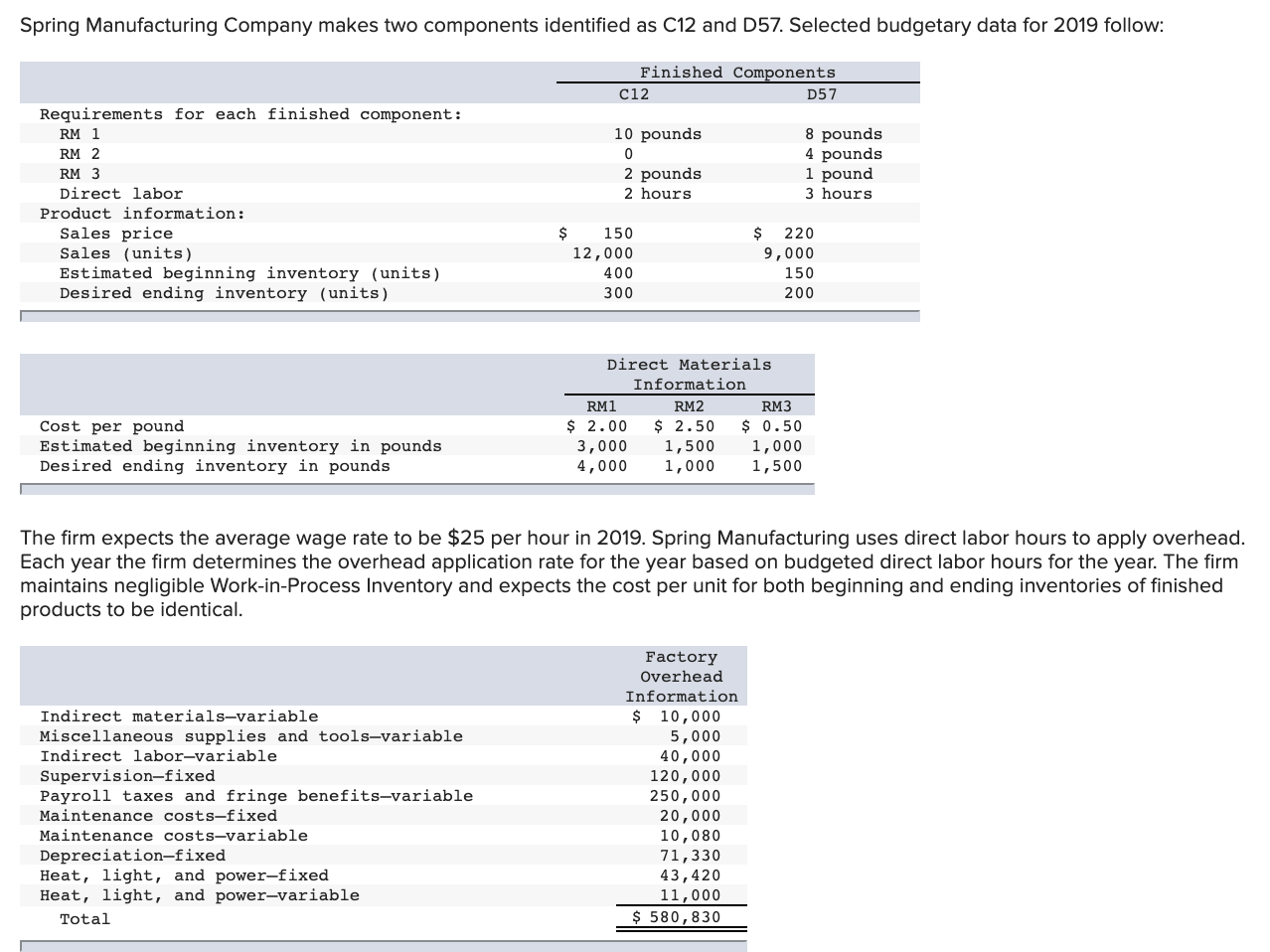Click the 'RM 1' row label

click(x=79, y=134)
